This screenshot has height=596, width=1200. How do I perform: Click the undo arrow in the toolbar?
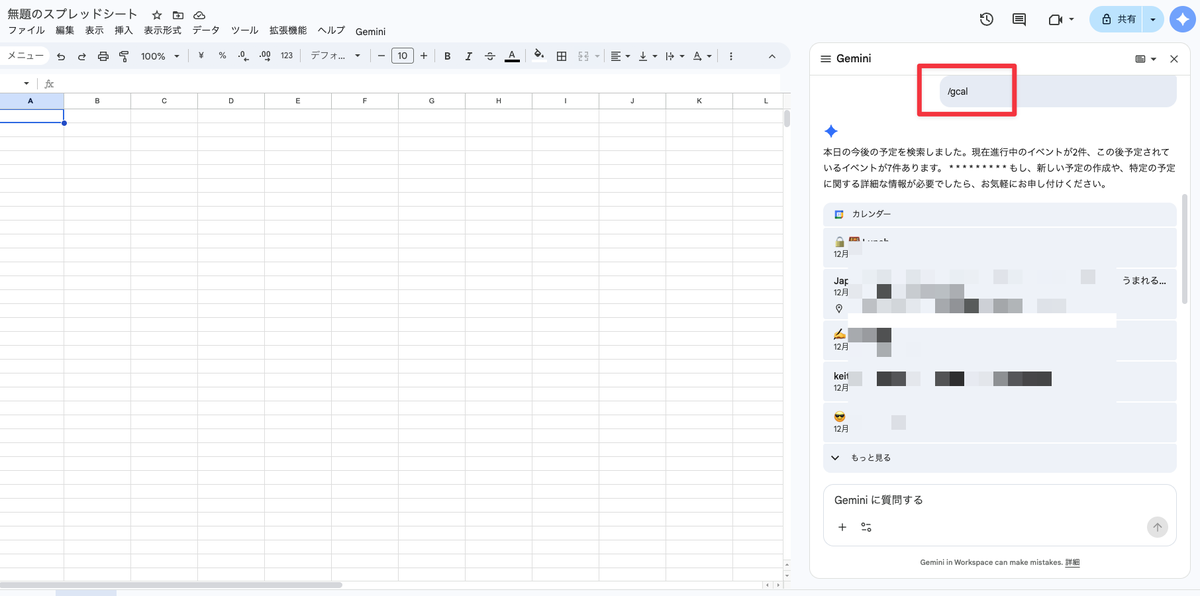point(61,56)
